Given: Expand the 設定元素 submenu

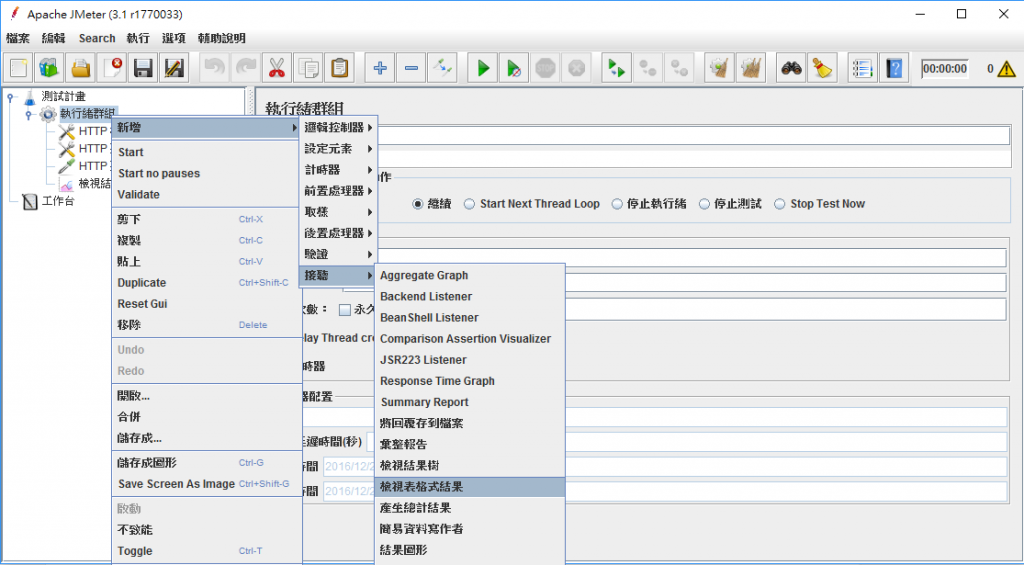Looking at the screenshot, I should [338, 149].
